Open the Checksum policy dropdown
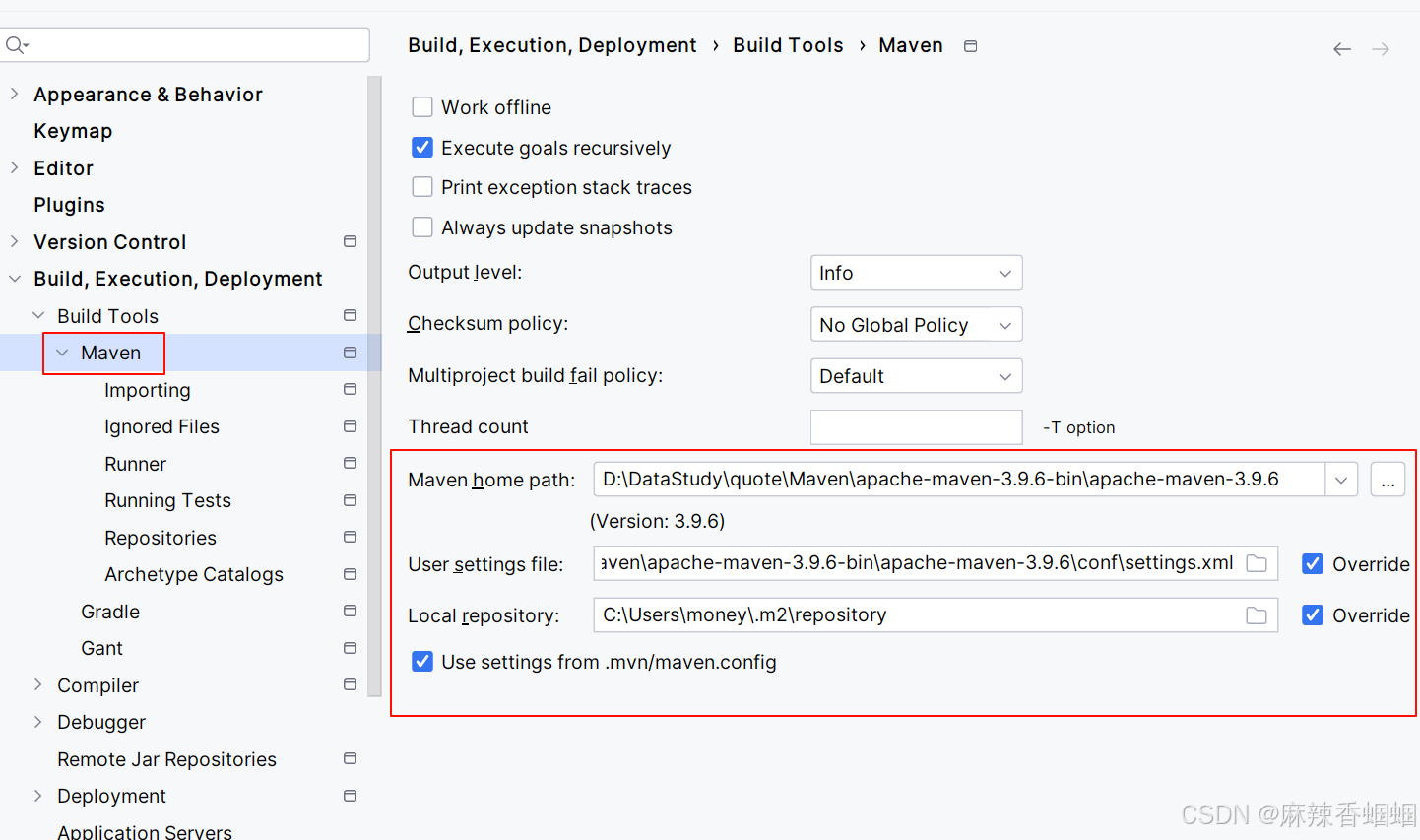Image resolution: width=1420 pixels, height=840 pixels. [x=916, y=324]
